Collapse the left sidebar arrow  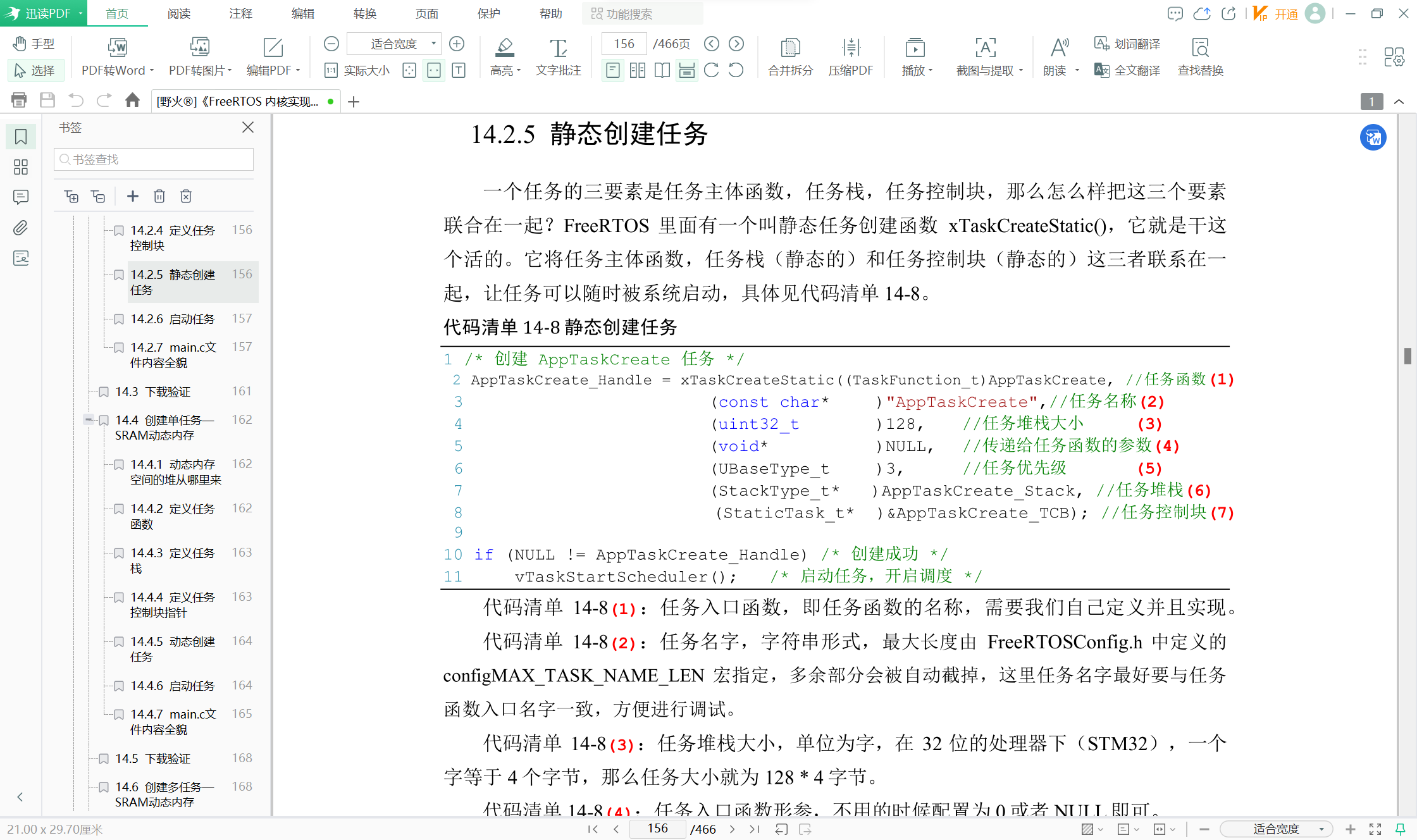pyautogui.click(x=20, y=796)
